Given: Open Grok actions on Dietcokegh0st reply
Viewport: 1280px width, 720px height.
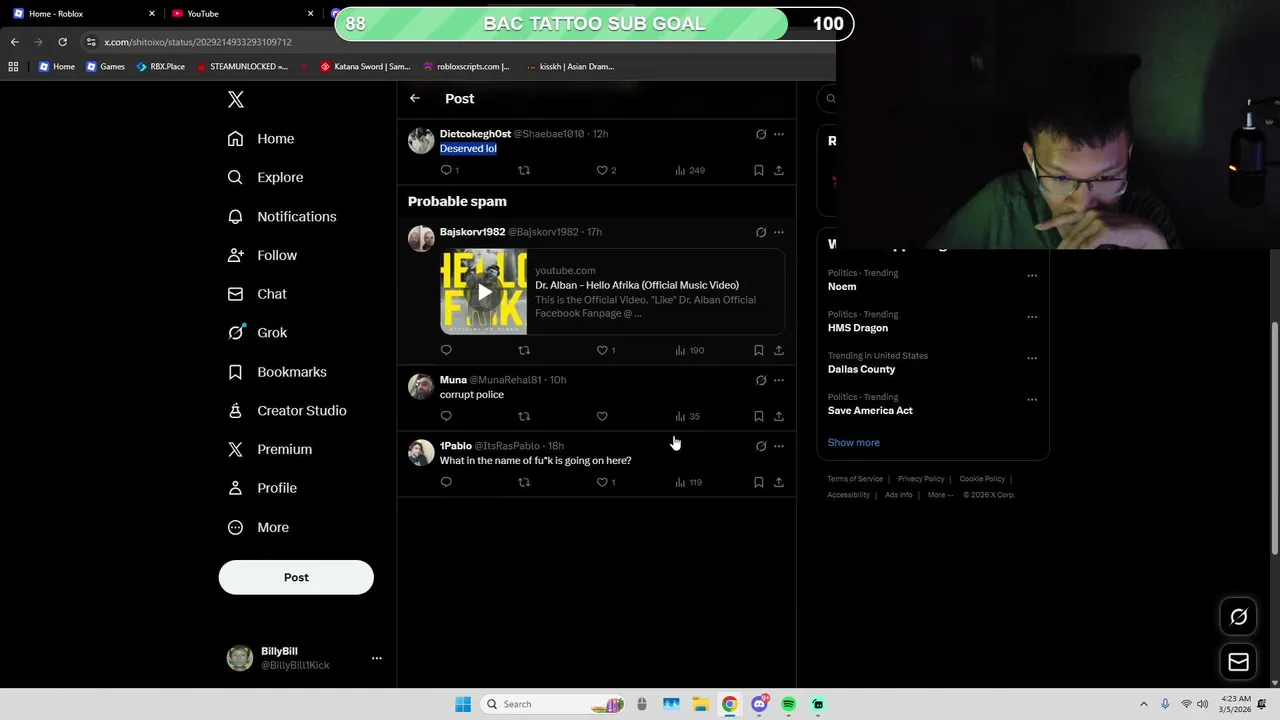Looking at the screenshot, I should tap(761, 134).
